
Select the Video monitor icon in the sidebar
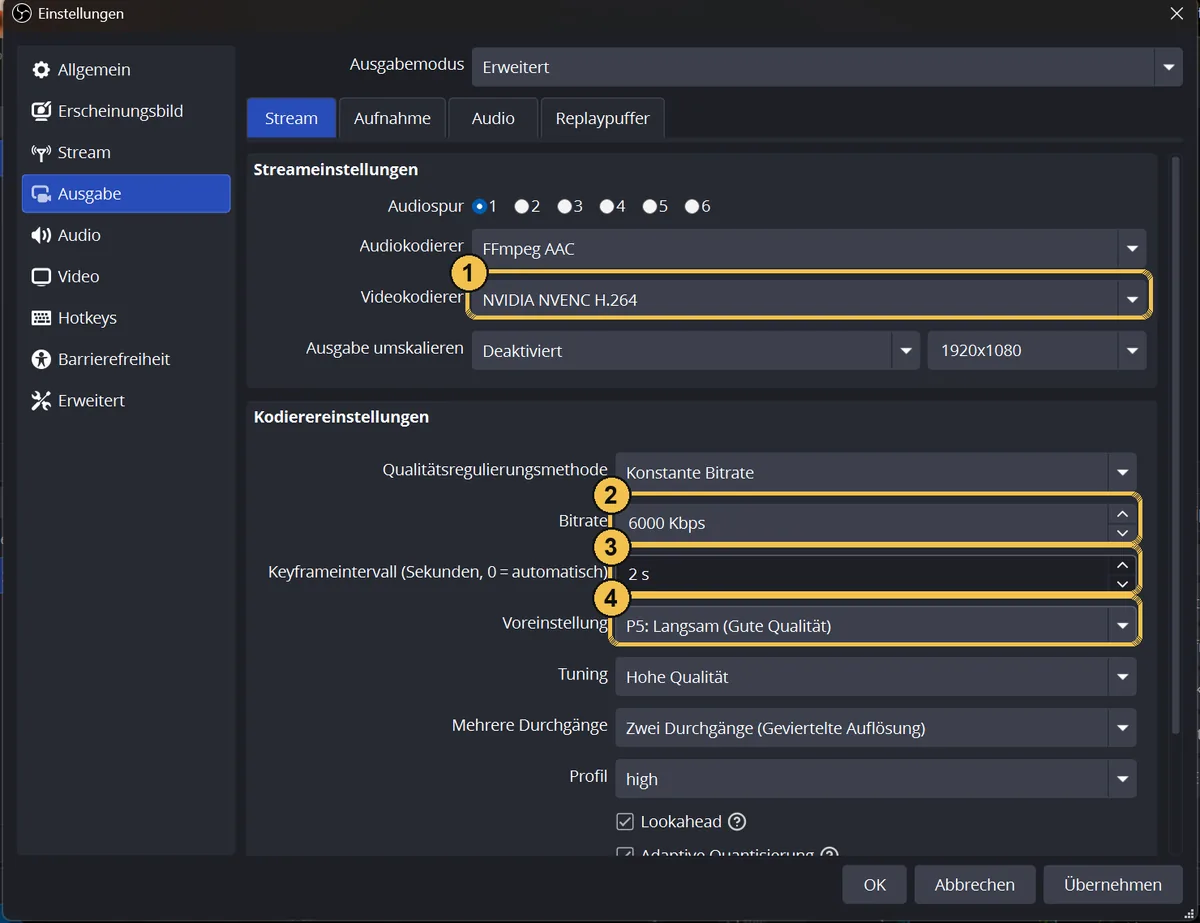[41, 277]
